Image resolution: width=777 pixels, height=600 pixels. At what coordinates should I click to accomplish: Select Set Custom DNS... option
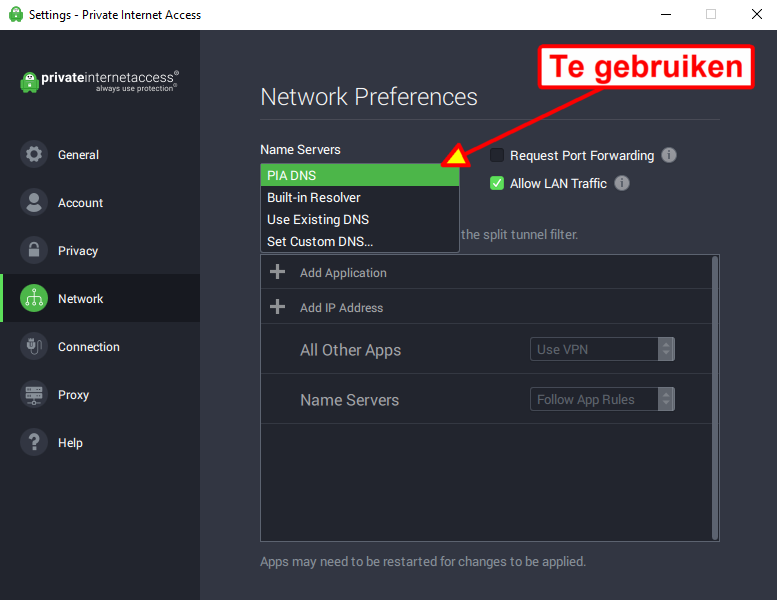coord(360,241)
